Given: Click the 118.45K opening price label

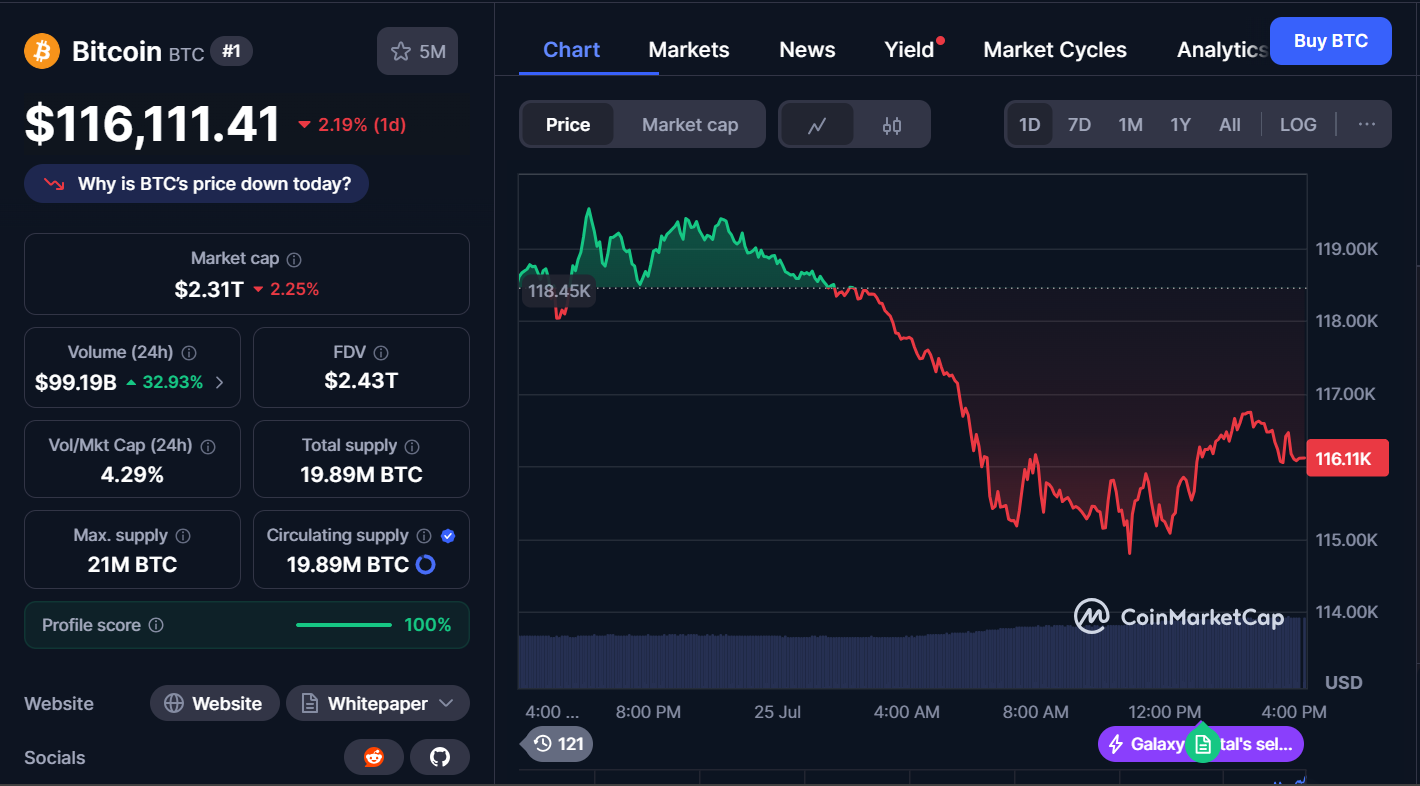Looking at the screenshot, I should [x=559, y=291].
